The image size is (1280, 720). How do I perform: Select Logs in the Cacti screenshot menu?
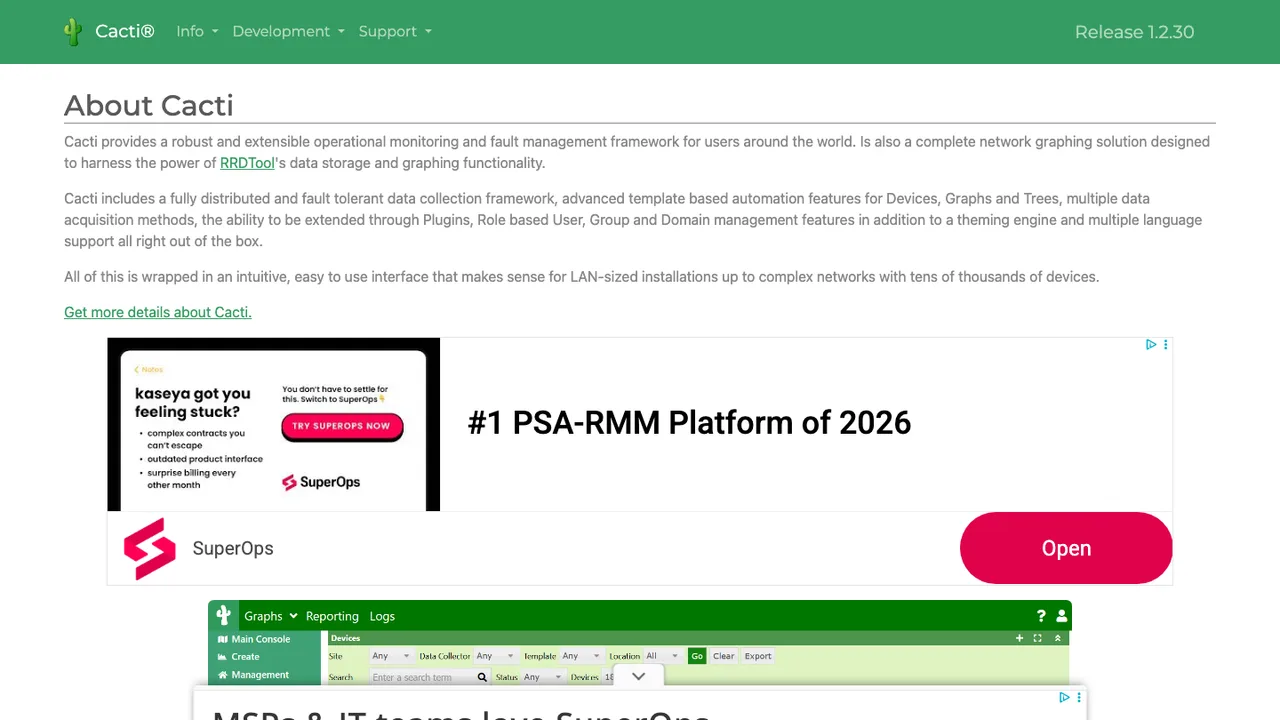click(x=382, y=616)
